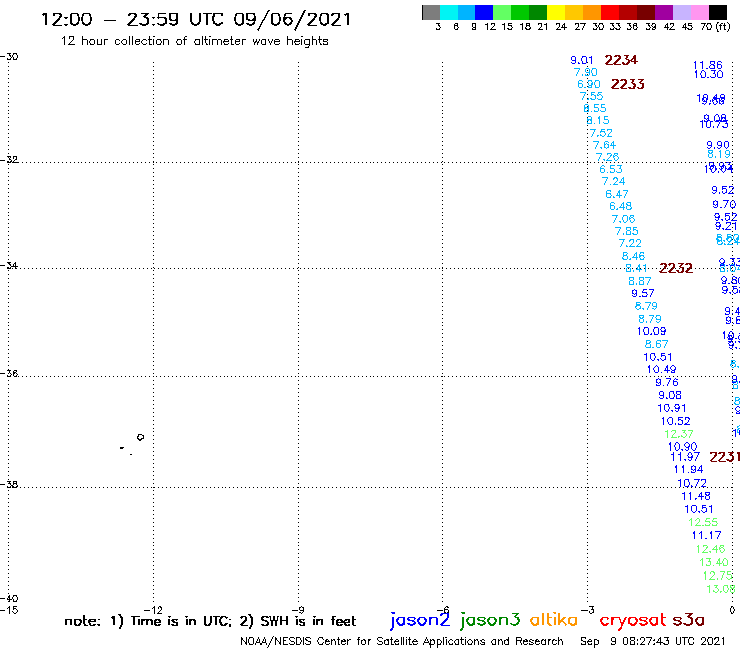Viewport: 740px width, 650px height.
Task: Click the 2233 time marker
Action: pos(628,84)
